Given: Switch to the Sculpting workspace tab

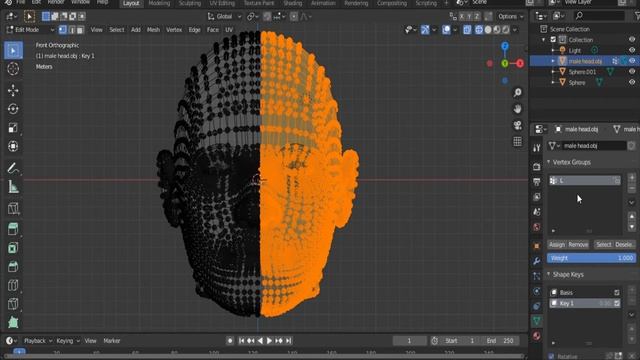Looking at the screenshot, I should click(190, 3).
